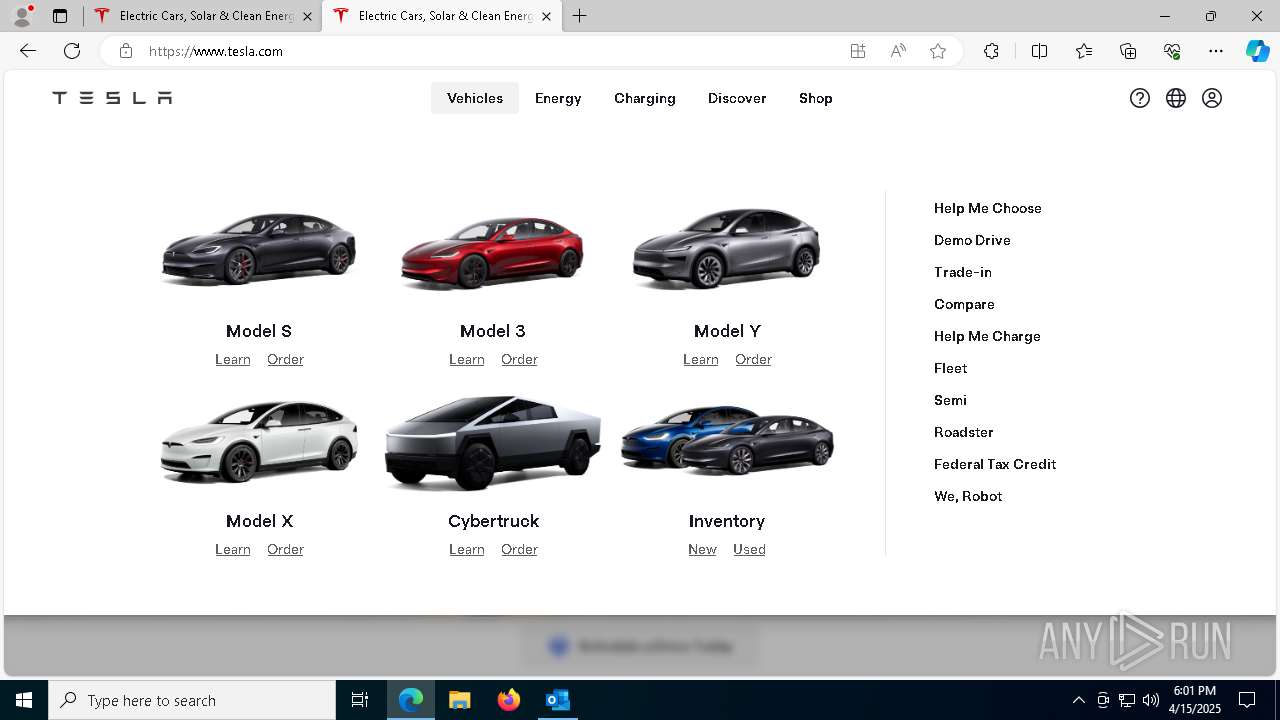Toggle Split screen view
1280x720 pixels.
click(1039, 51)
